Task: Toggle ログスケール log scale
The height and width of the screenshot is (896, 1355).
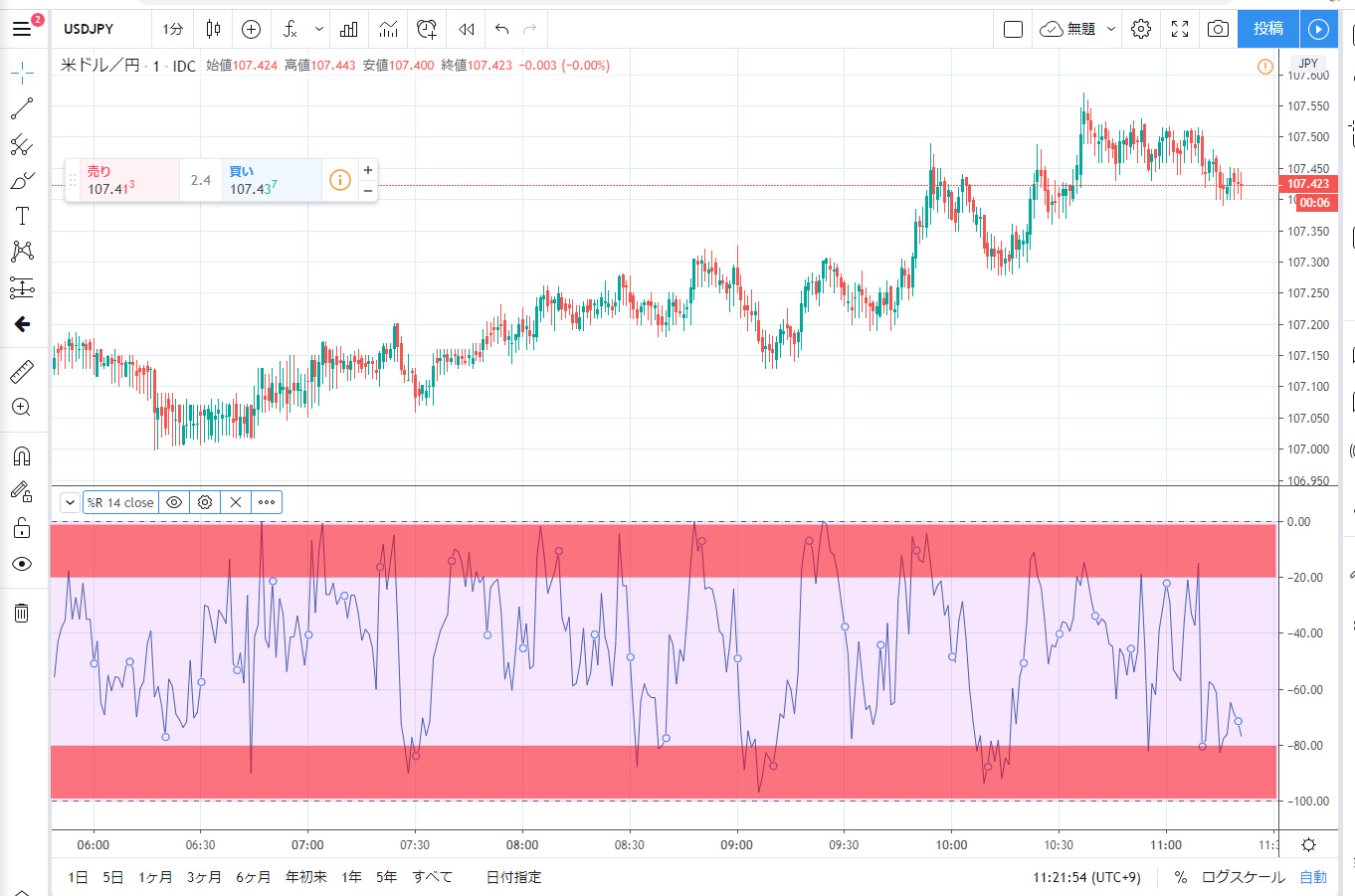Action: pyautogui.click(x=1244, y=877)
